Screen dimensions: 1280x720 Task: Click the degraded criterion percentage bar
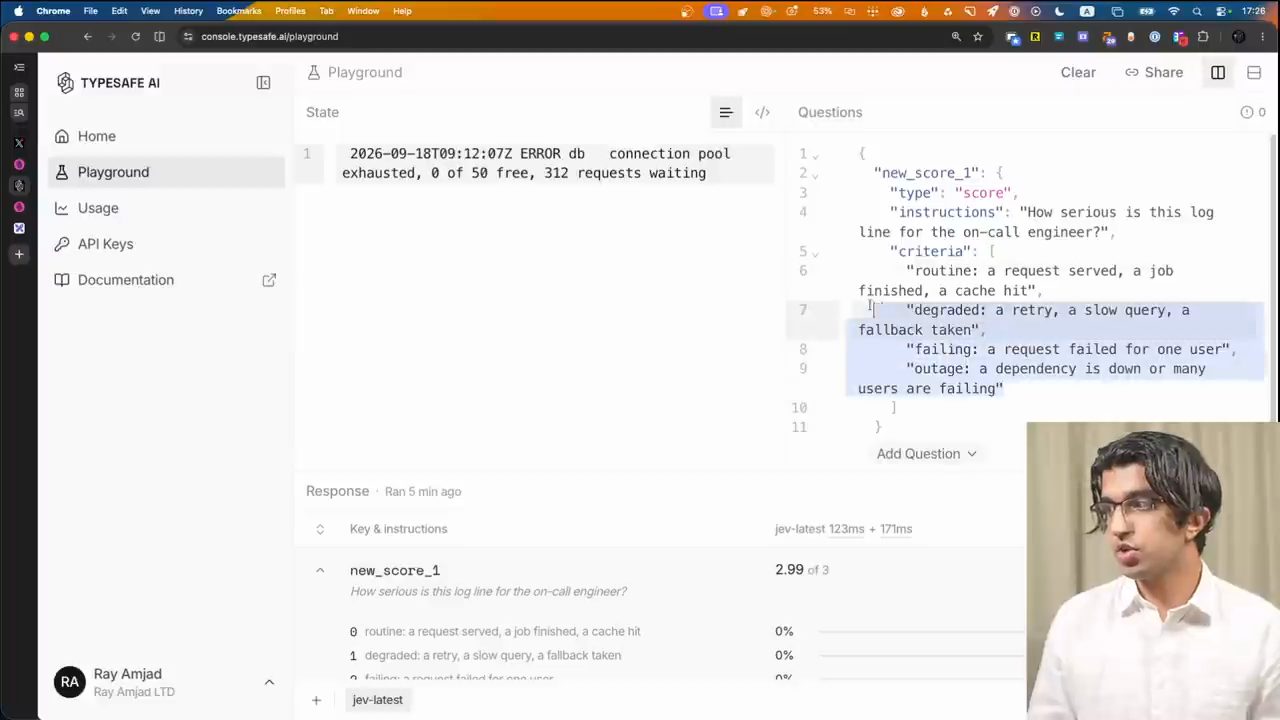922,656
